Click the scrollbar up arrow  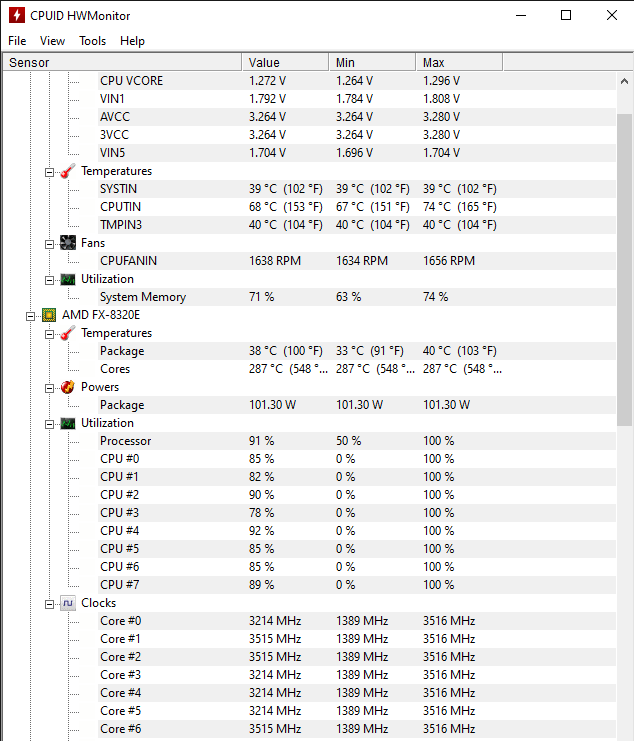point(624,81)
